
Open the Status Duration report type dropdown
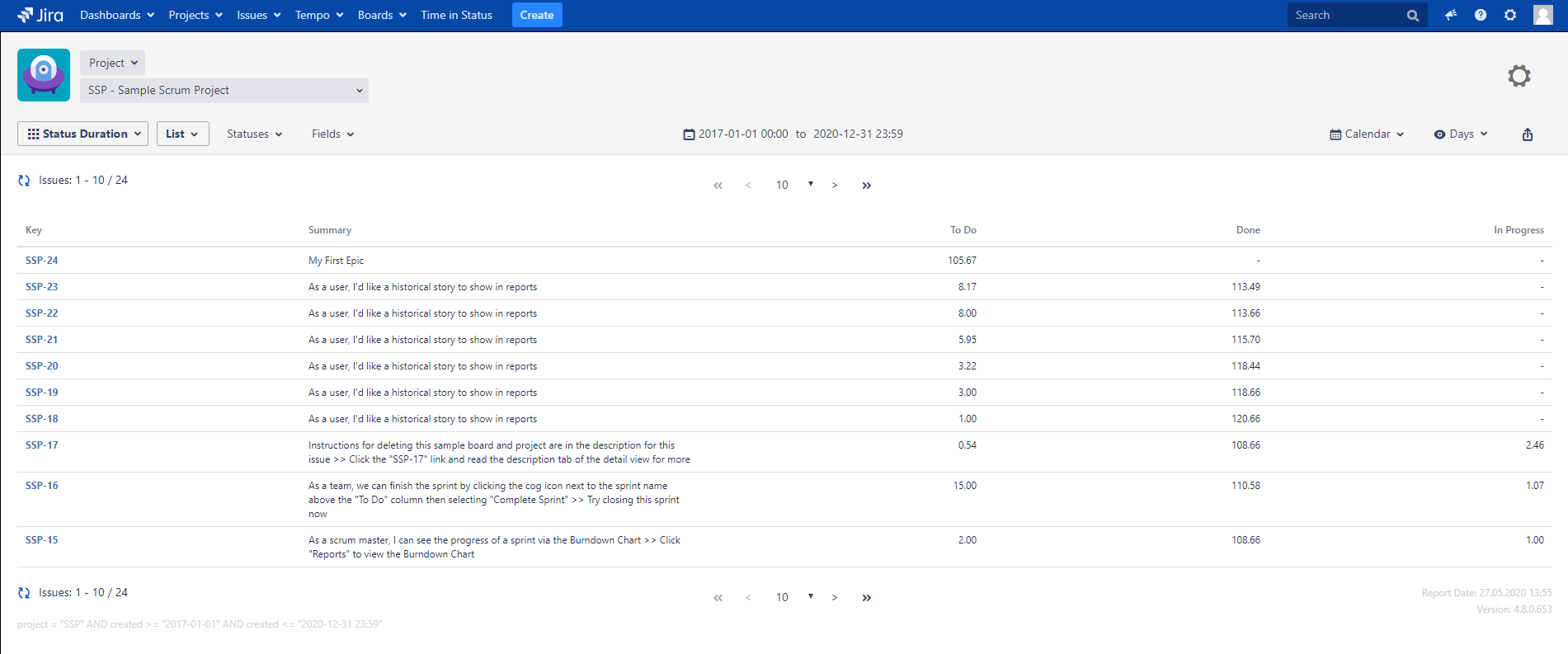(x=83, y=134)
